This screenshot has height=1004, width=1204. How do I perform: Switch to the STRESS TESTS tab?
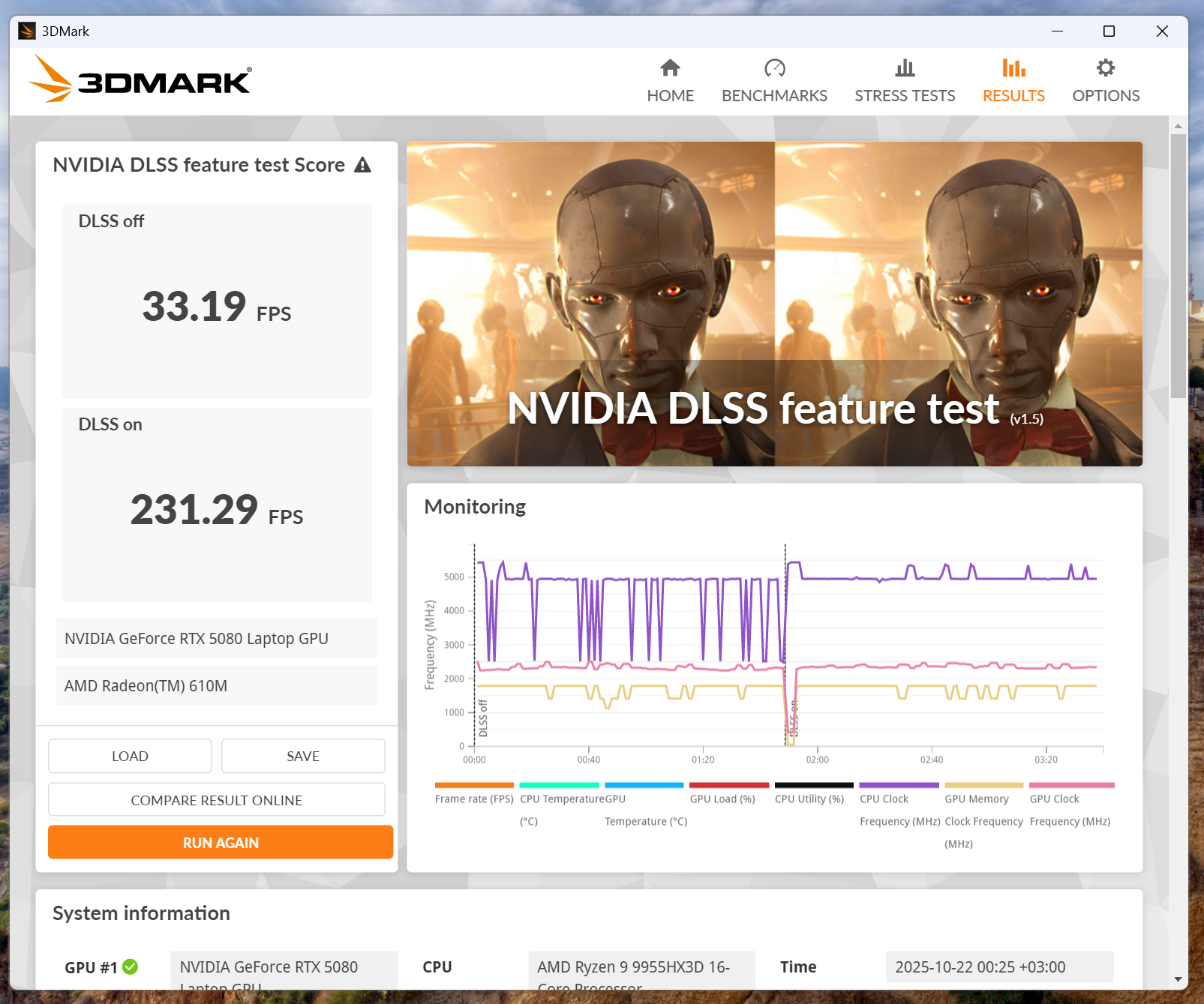[x=905, y=96]
